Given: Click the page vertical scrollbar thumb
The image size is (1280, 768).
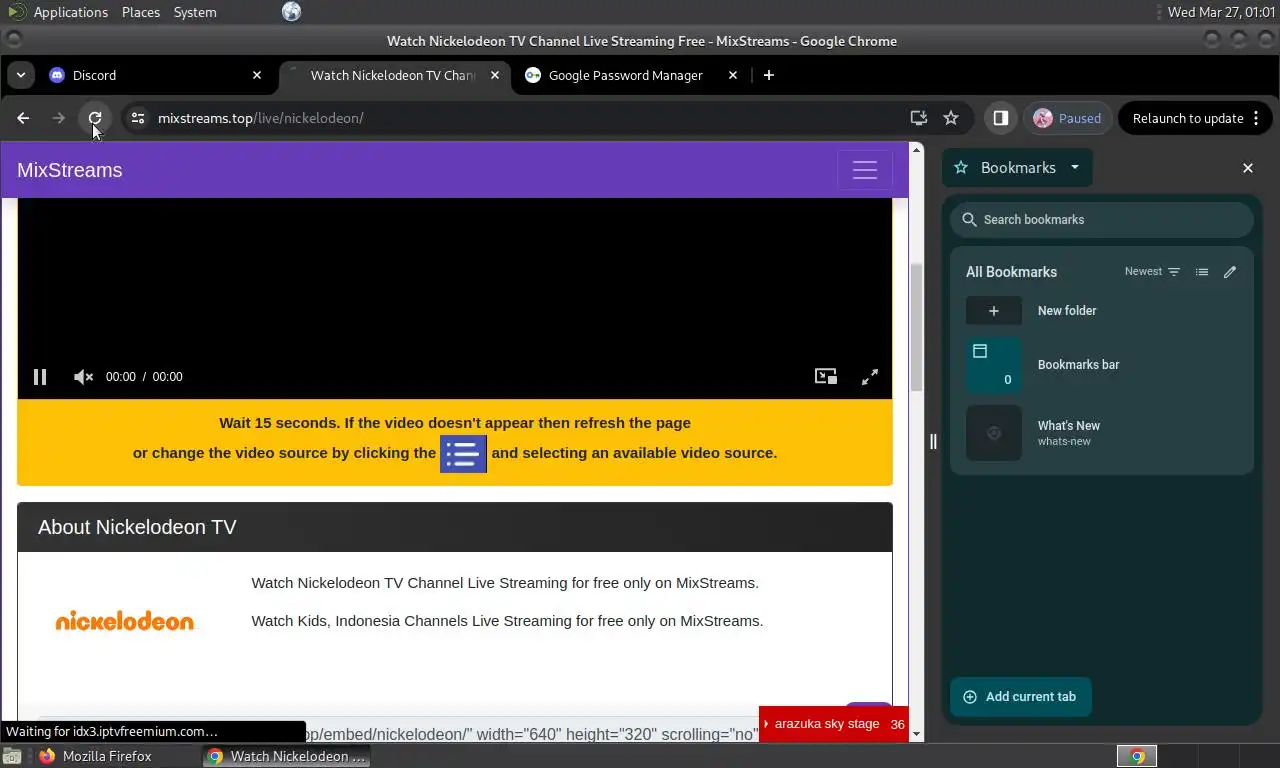Looking at the screenshot, I should click(x=916, y=327).
